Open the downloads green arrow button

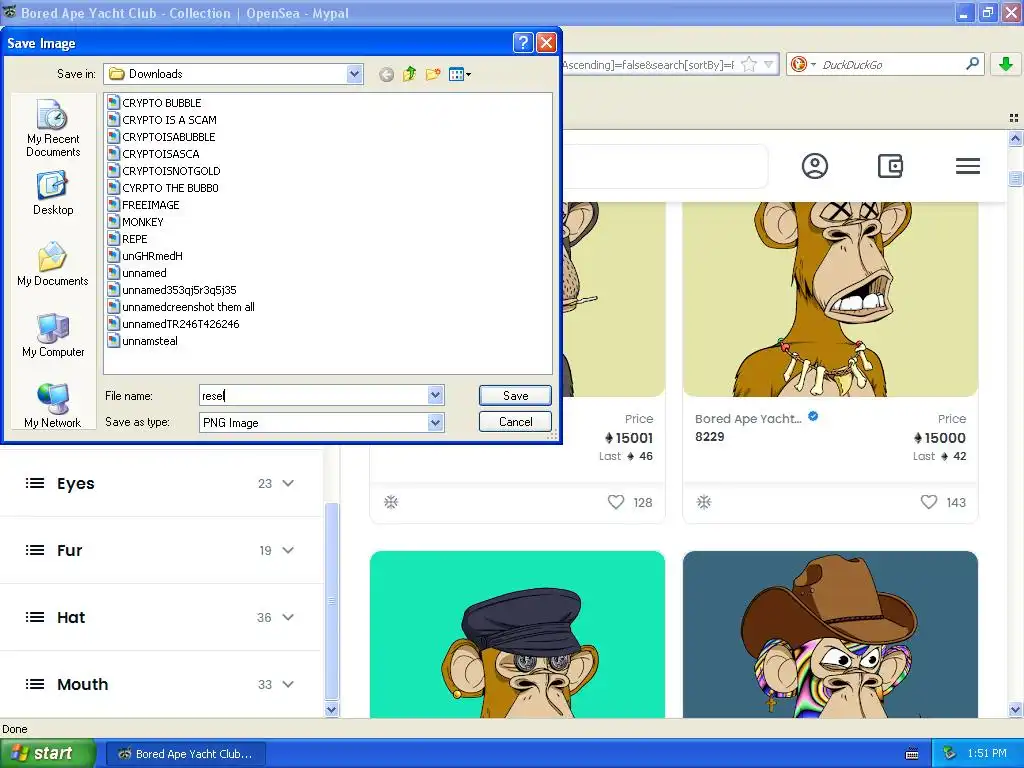click(x=1006, y=64)
